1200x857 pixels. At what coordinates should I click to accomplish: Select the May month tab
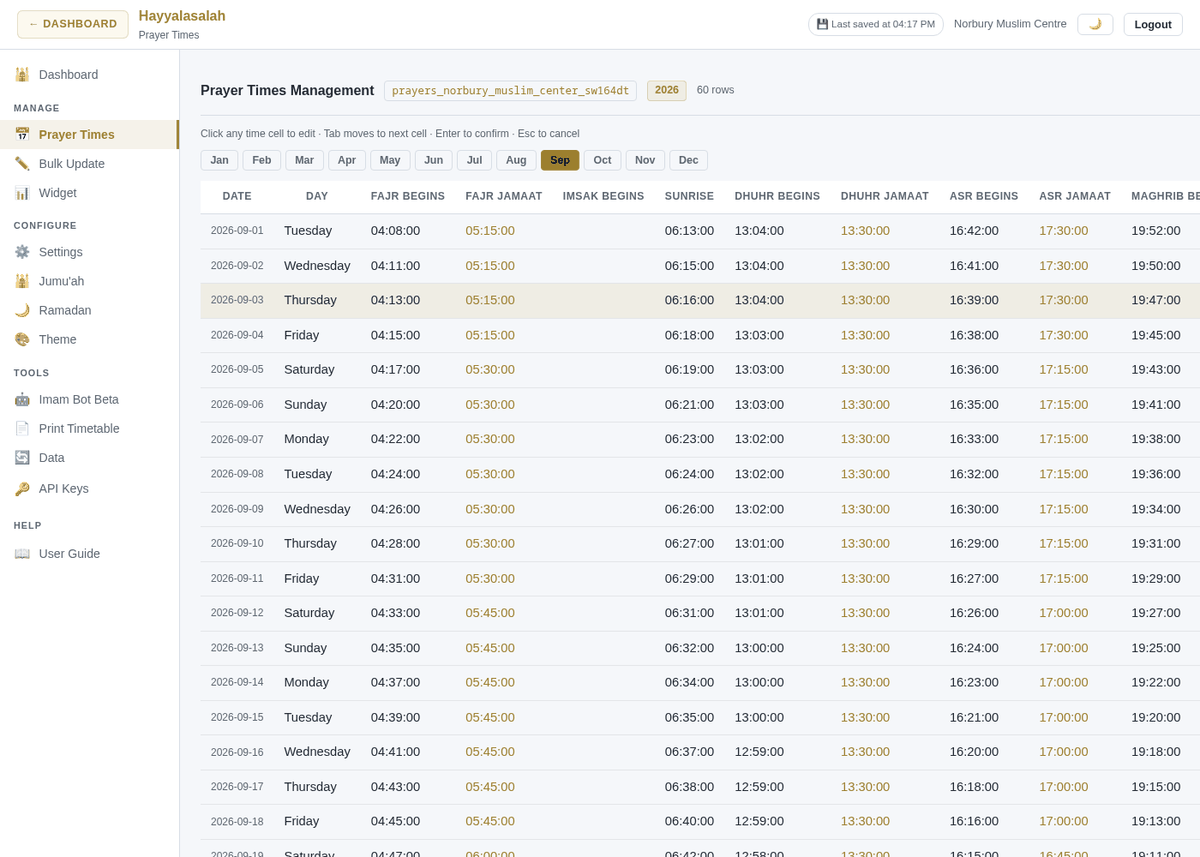click(390, 160)
